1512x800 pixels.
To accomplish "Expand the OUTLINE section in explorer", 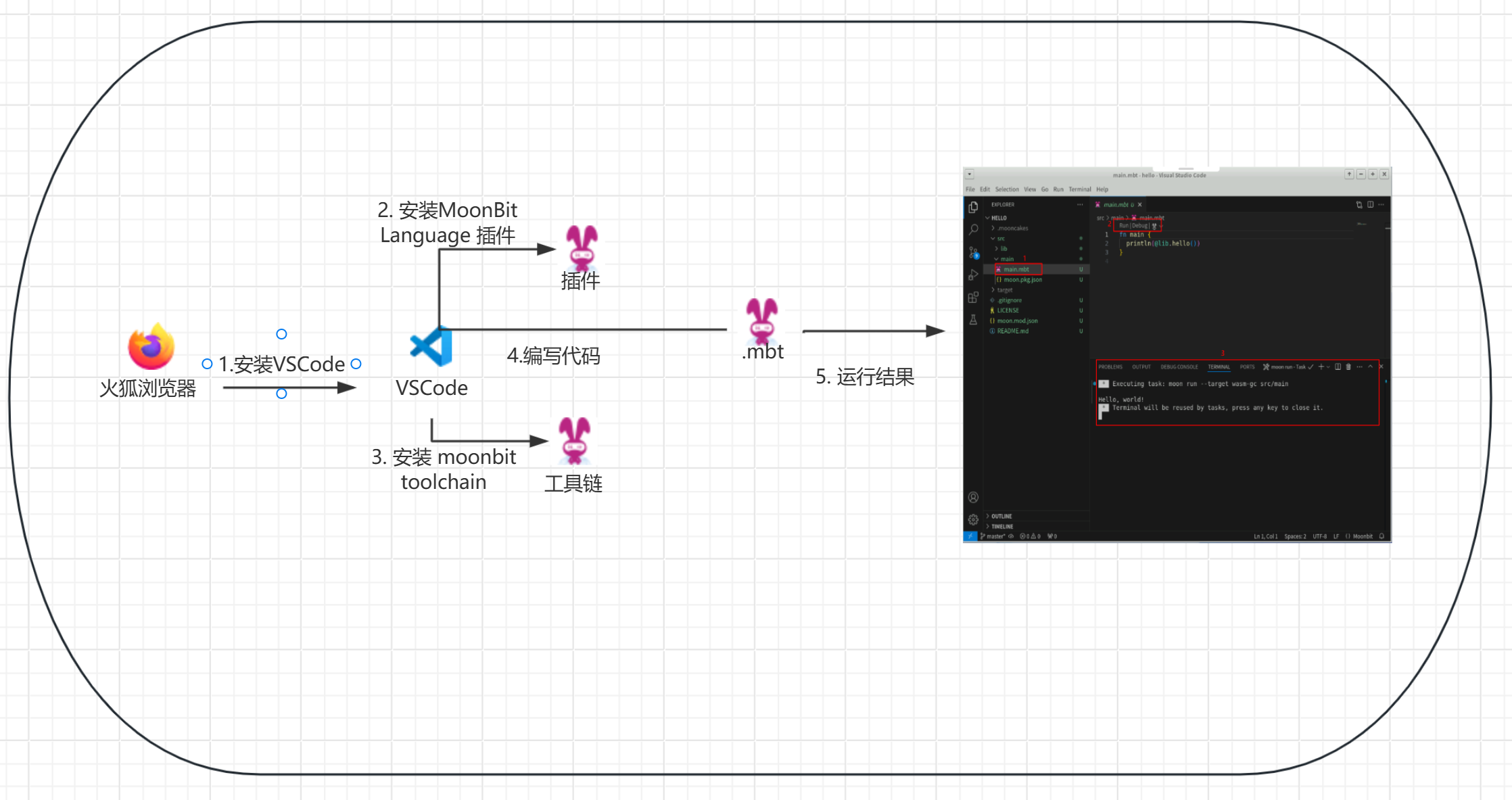I will click(1001, 516).
